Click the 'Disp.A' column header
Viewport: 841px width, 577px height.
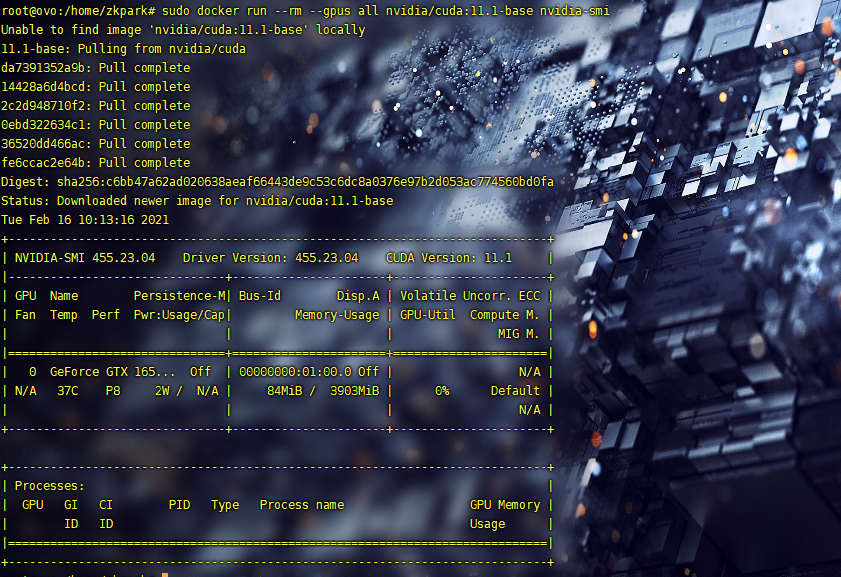point(358,296)
